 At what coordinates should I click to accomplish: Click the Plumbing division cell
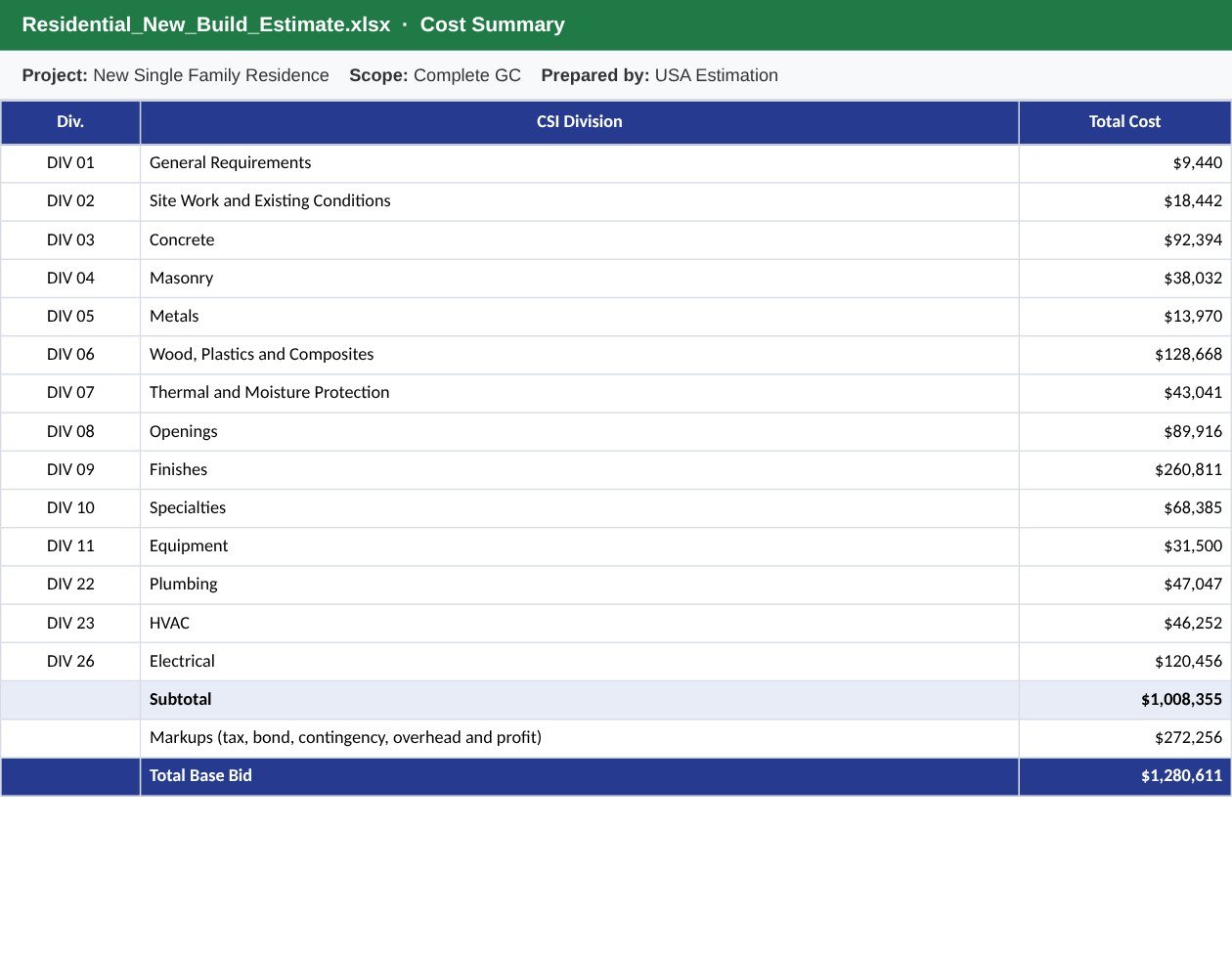[x=579, y=585]
